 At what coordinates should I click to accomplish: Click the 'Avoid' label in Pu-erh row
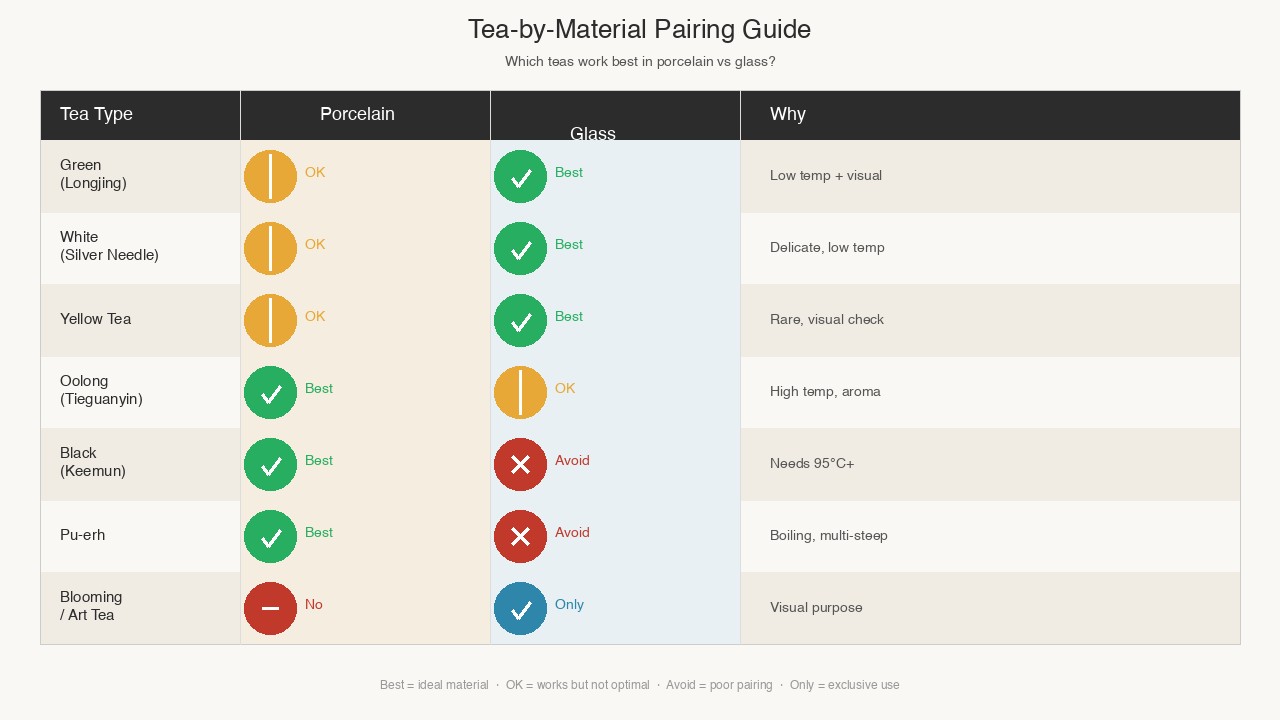click(572, 533)
